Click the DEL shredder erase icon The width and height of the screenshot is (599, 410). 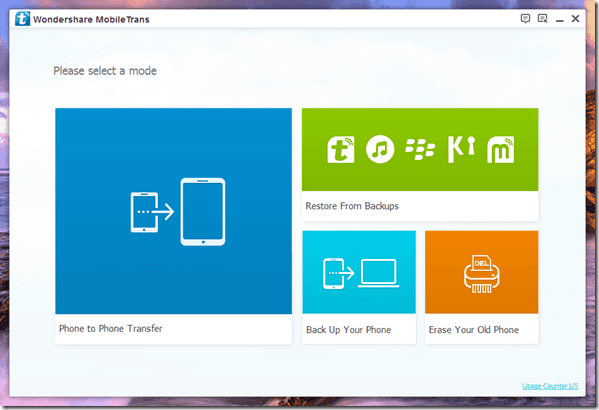[x=481, y=274]
